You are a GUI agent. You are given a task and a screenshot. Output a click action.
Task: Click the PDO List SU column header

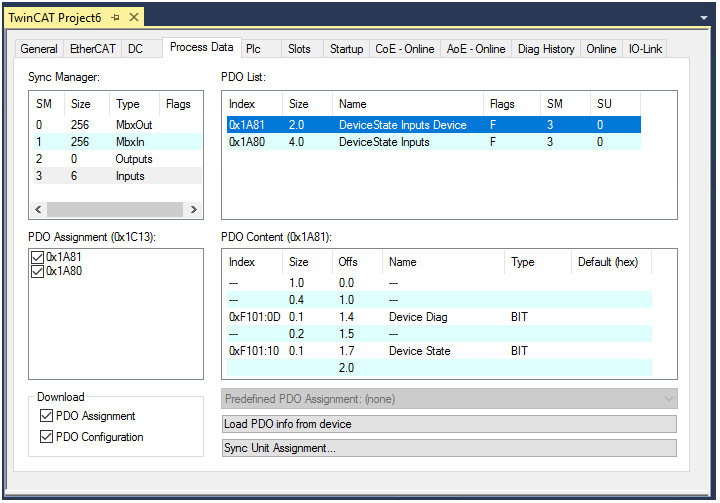click(x=616, y=104)
